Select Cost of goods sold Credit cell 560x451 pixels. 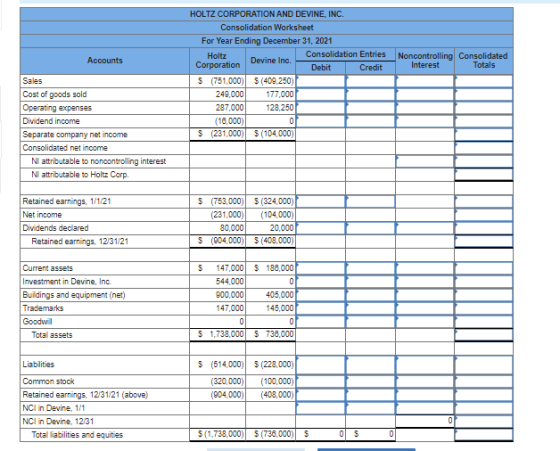click(370, 95)
